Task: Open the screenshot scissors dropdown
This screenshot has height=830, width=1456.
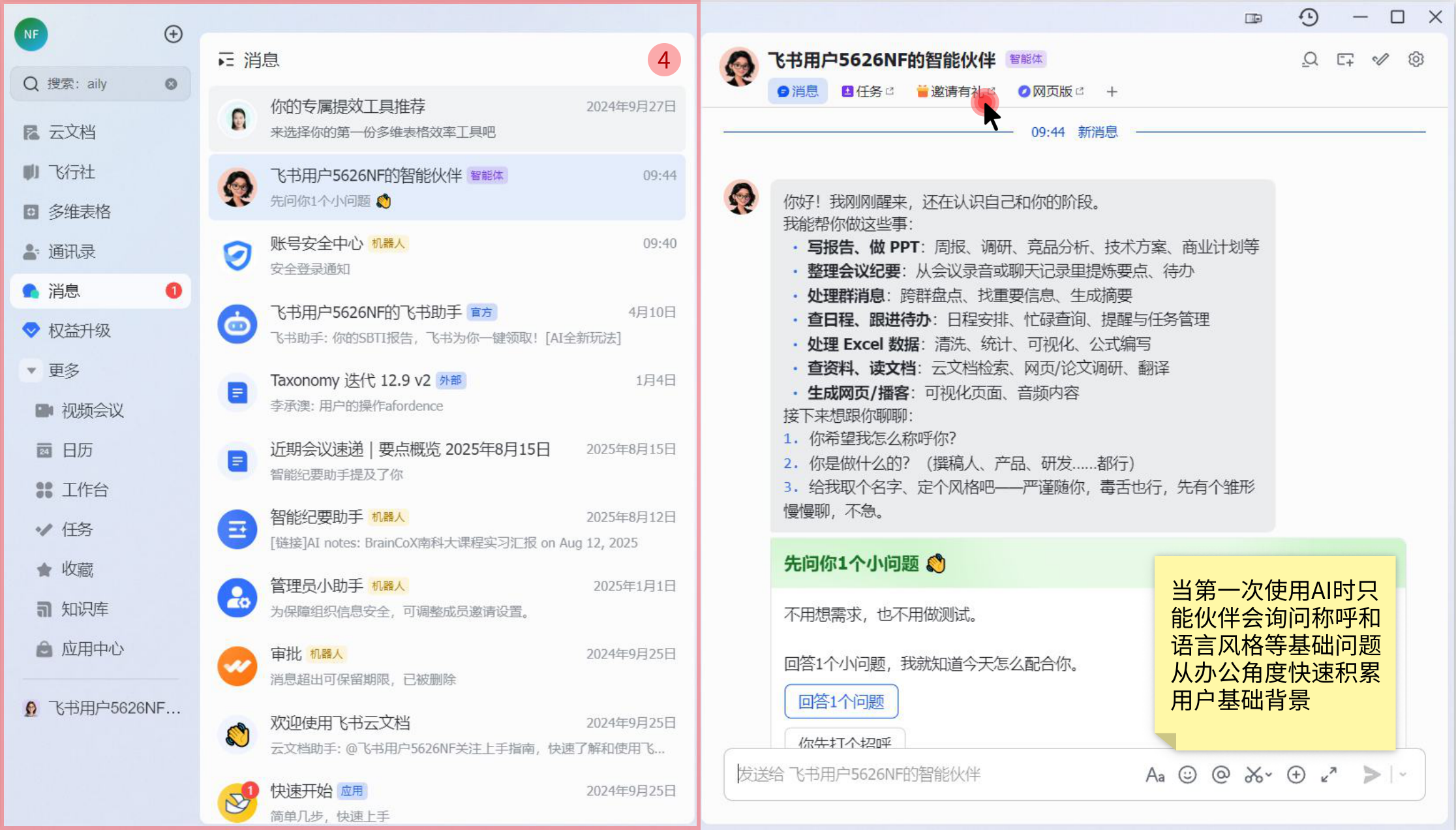Action: point(1258,775)
